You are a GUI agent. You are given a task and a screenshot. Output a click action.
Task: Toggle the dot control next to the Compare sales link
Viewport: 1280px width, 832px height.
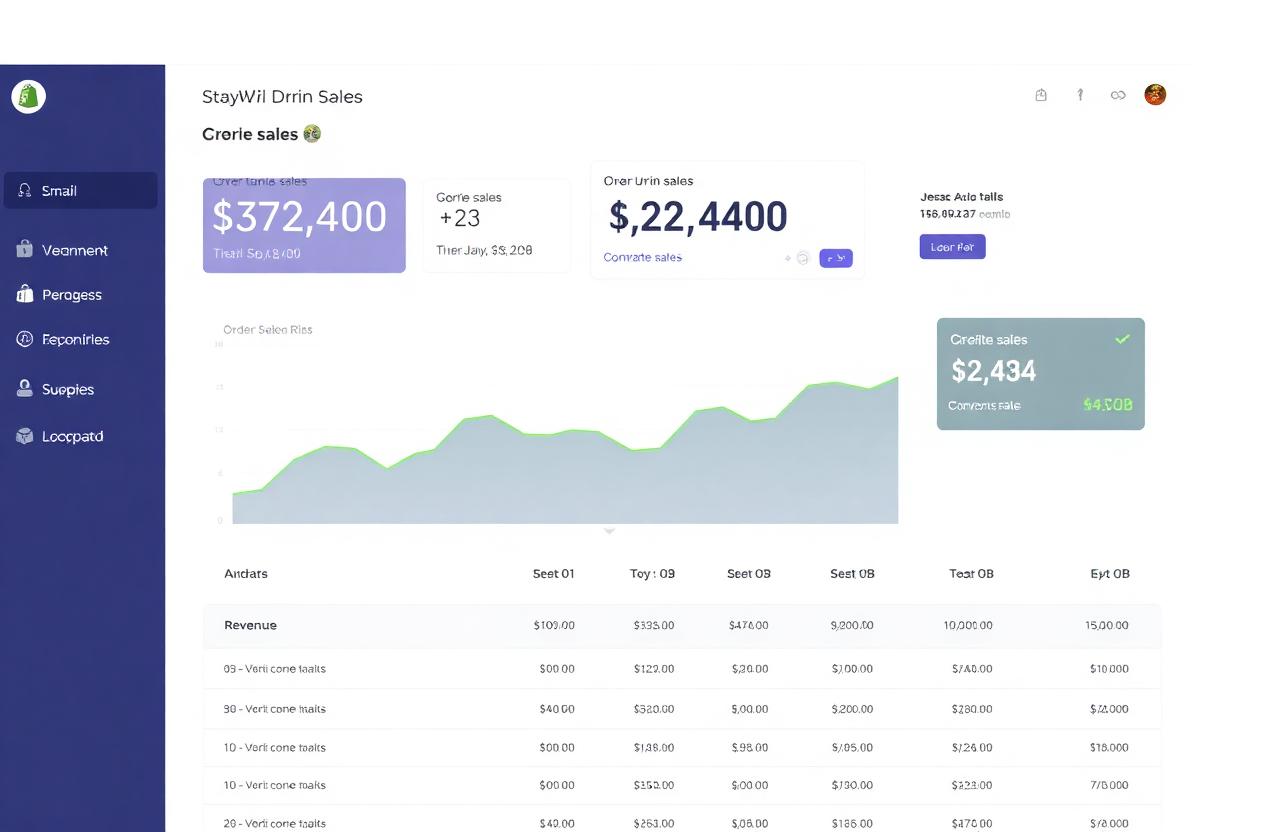click(x=789, y=258)
